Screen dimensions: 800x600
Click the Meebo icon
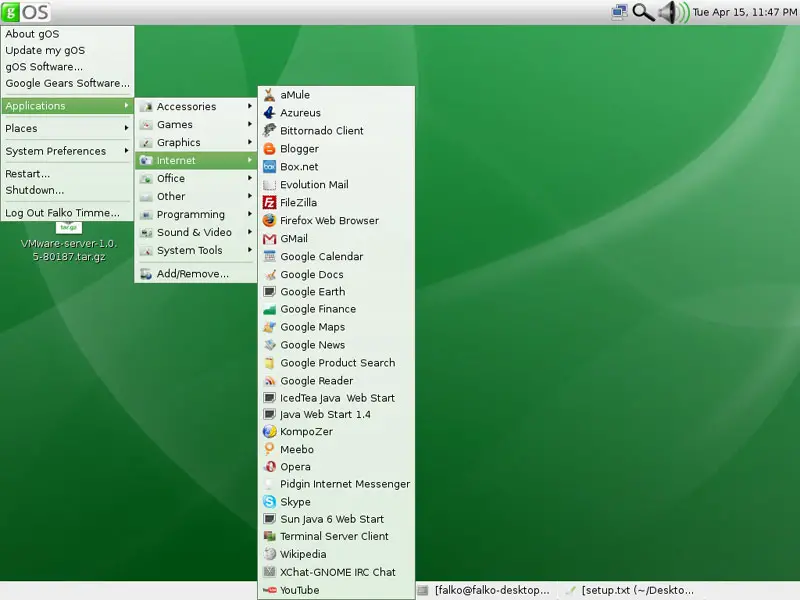(x=269, y=449)
